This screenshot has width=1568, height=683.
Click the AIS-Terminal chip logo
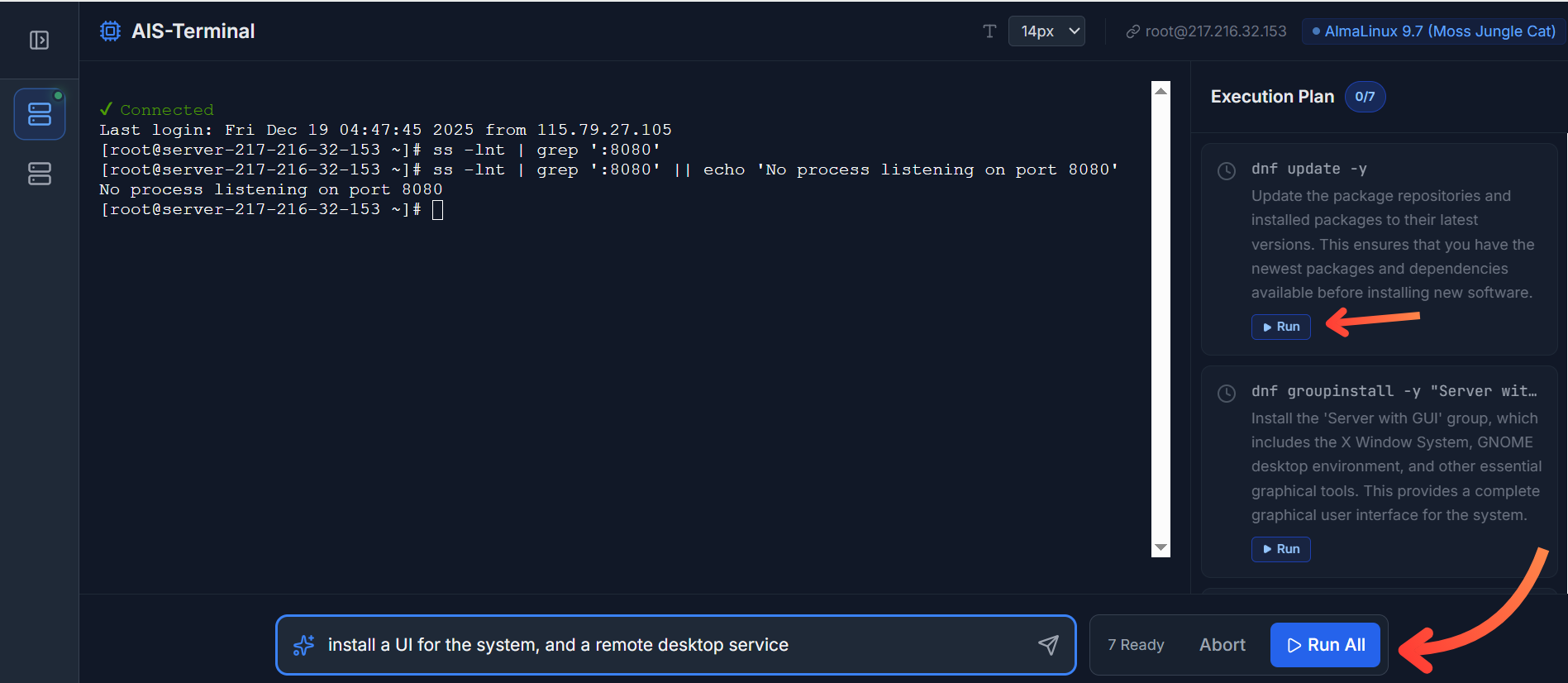pyautogui.click(x=110, y=31)
